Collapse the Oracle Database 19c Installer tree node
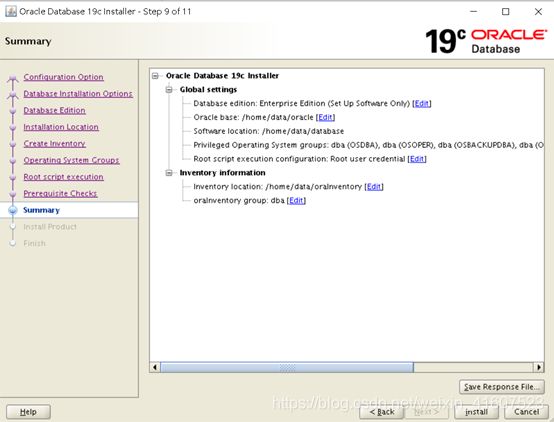 tap(155, 76)
